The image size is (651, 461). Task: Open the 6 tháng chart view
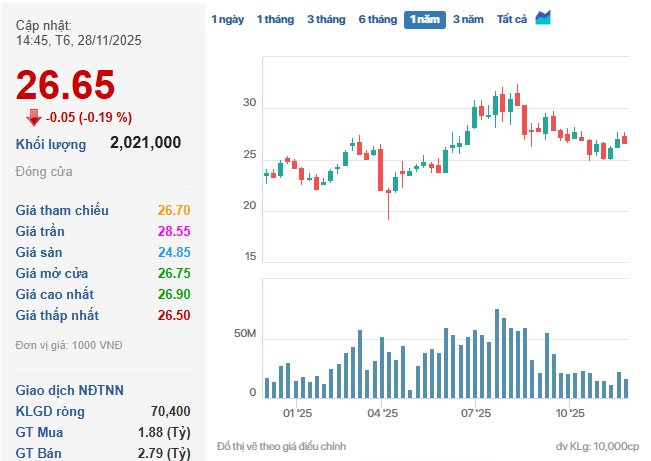pyautogui.click(x=376, y=19)
